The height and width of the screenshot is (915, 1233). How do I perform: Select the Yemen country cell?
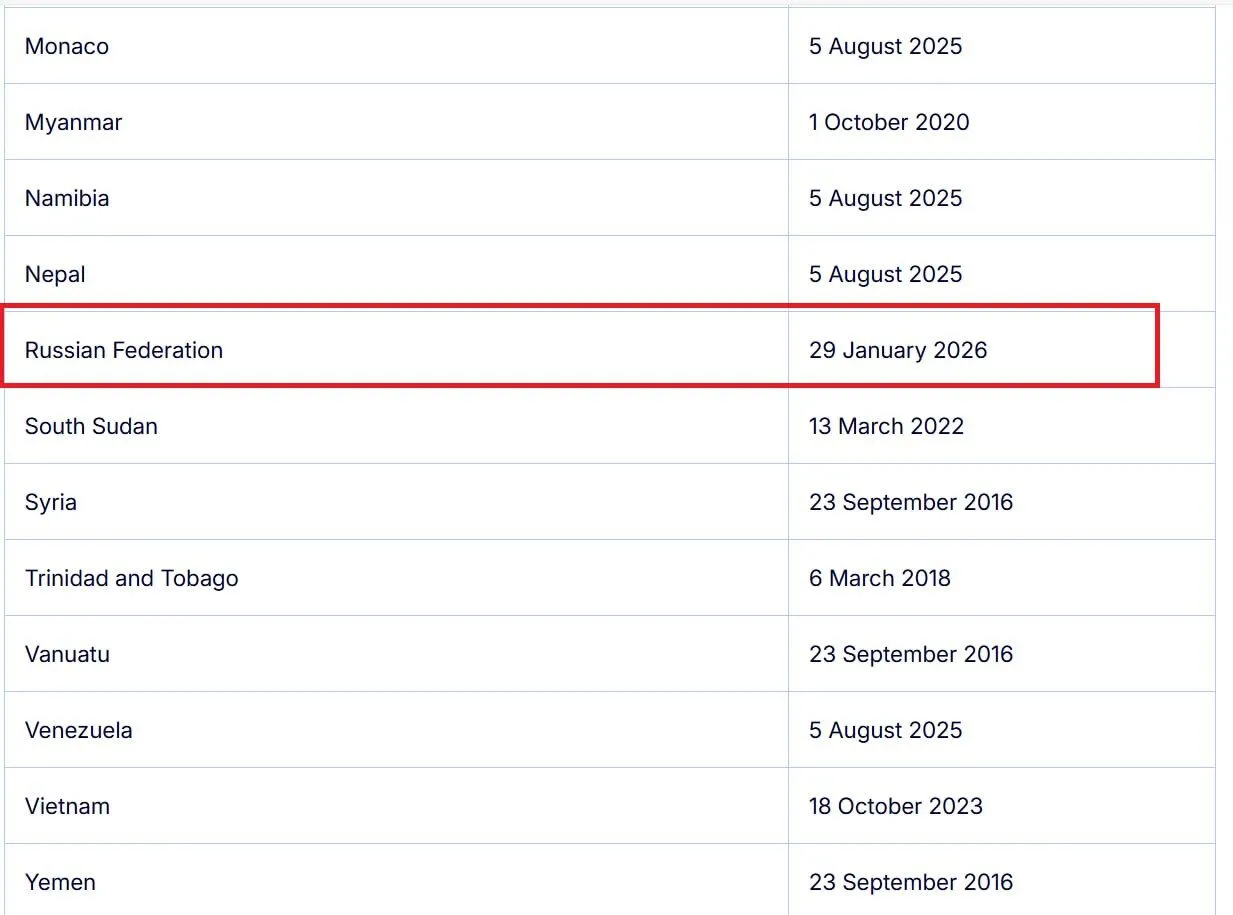(x=61, y=882)
